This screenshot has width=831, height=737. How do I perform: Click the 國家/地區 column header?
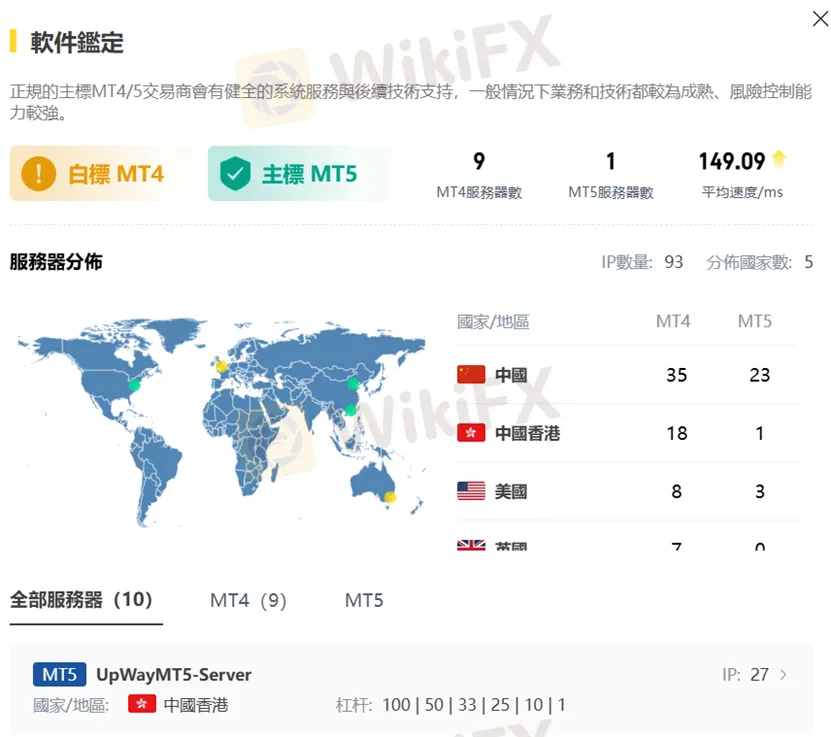pyautogui.click(x=493, y=322)
